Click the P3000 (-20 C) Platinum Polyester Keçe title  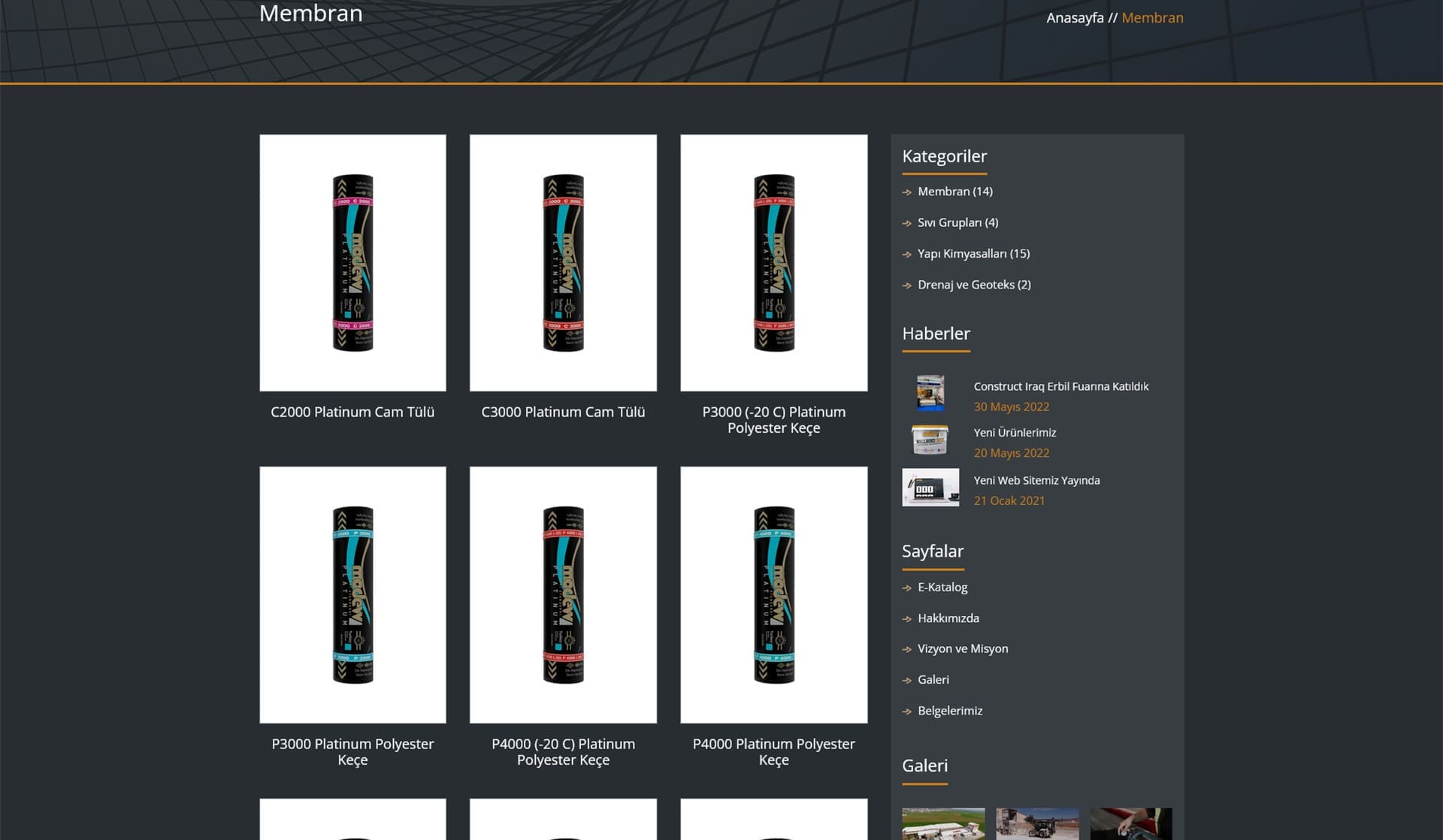[774, 420]
